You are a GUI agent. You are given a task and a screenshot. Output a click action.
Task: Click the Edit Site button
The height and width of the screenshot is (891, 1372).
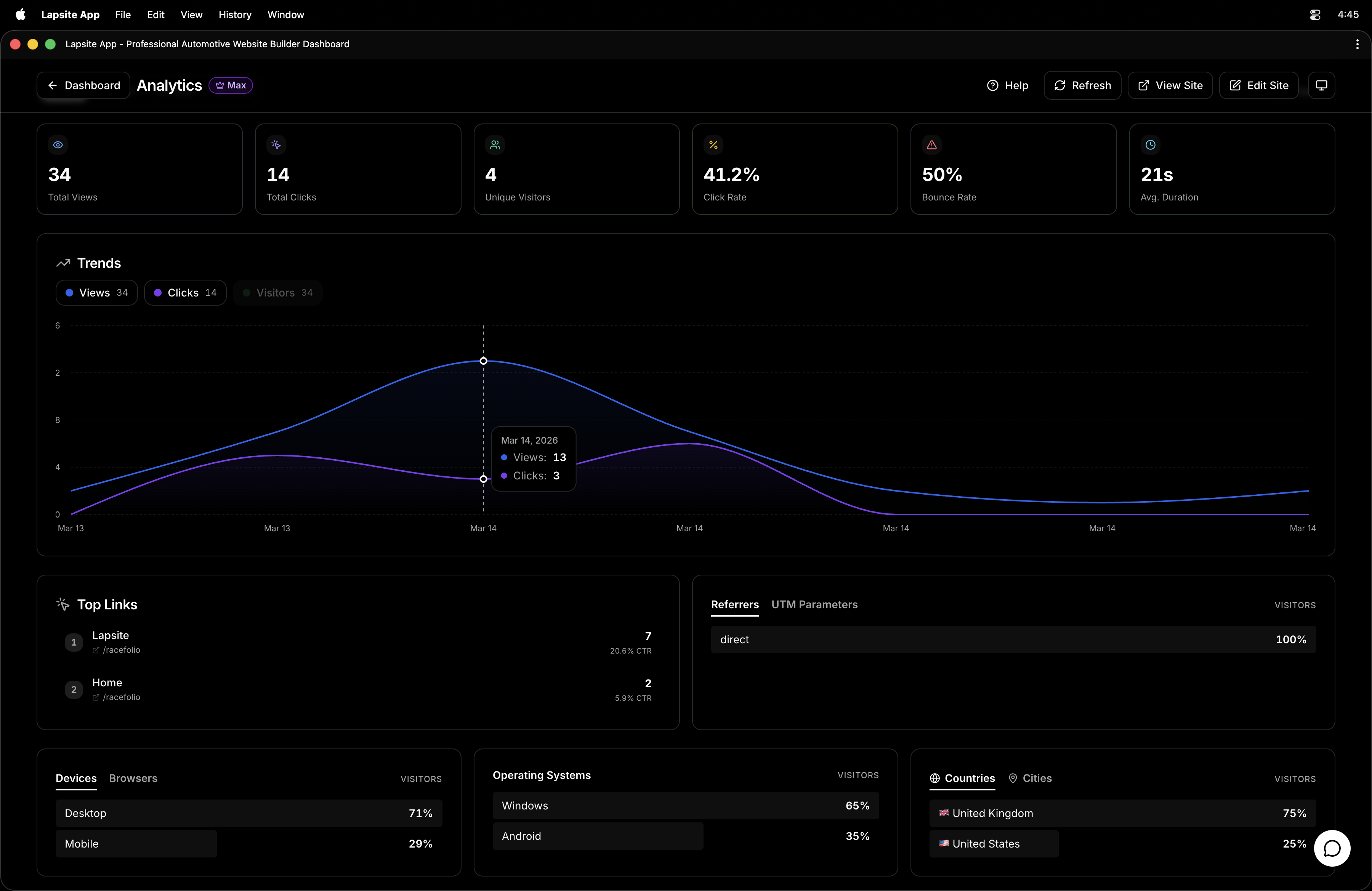coord(1258,85)
